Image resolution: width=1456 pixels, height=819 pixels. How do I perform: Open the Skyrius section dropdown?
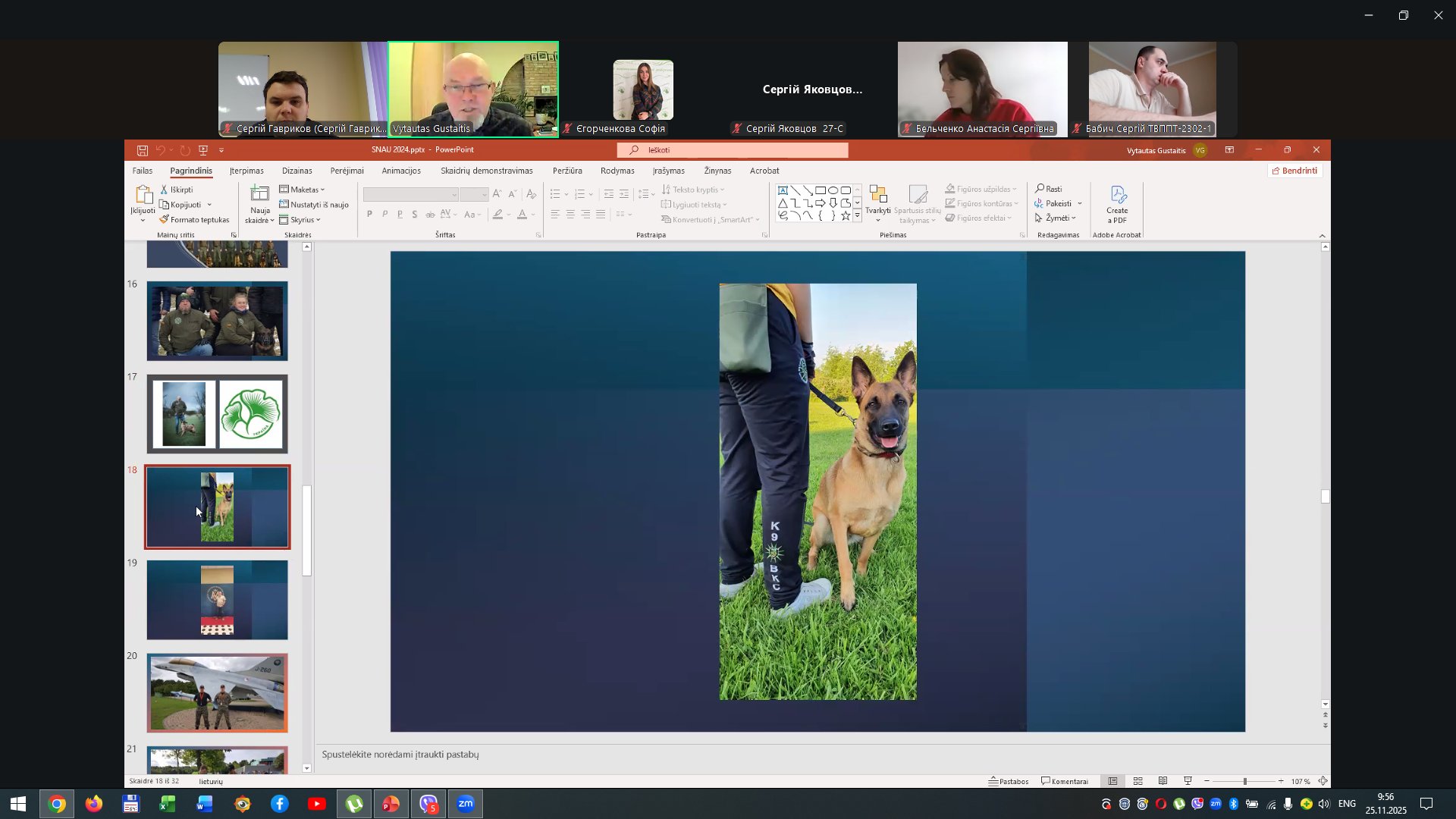[x=300, y=220]
